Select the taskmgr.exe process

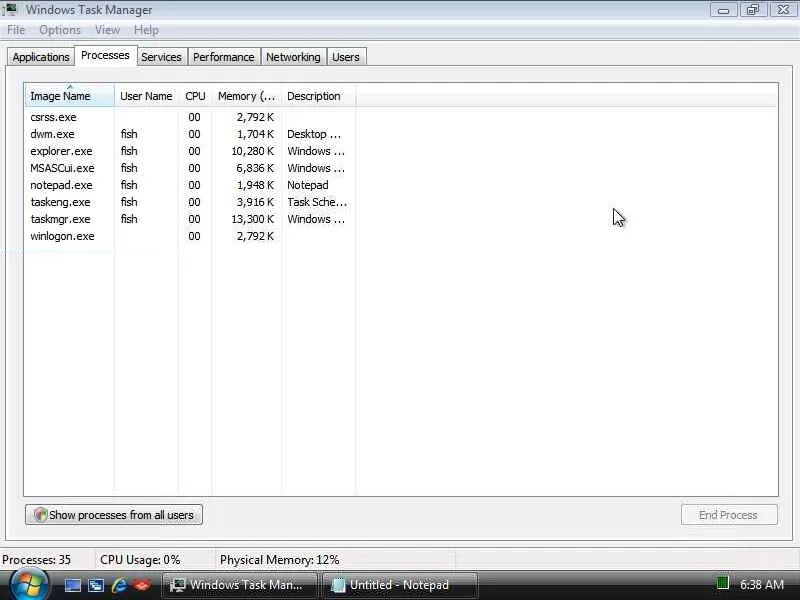190,219
